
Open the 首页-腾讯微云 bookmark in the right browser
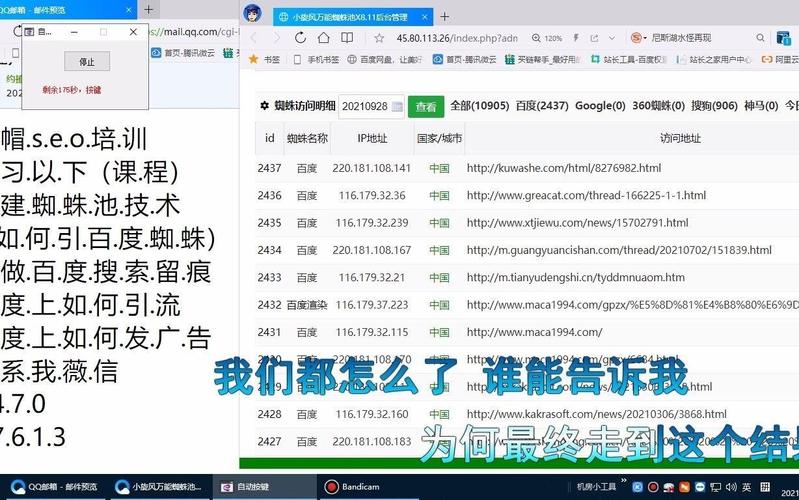(464, 60)
